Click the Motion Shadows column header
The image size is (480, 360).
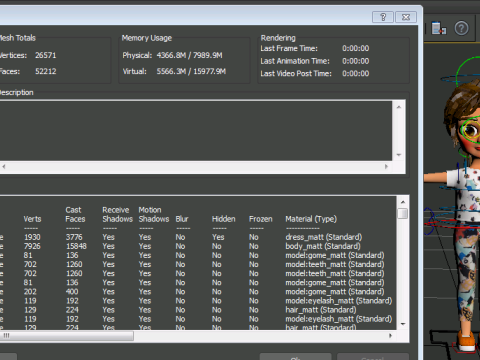154,214
